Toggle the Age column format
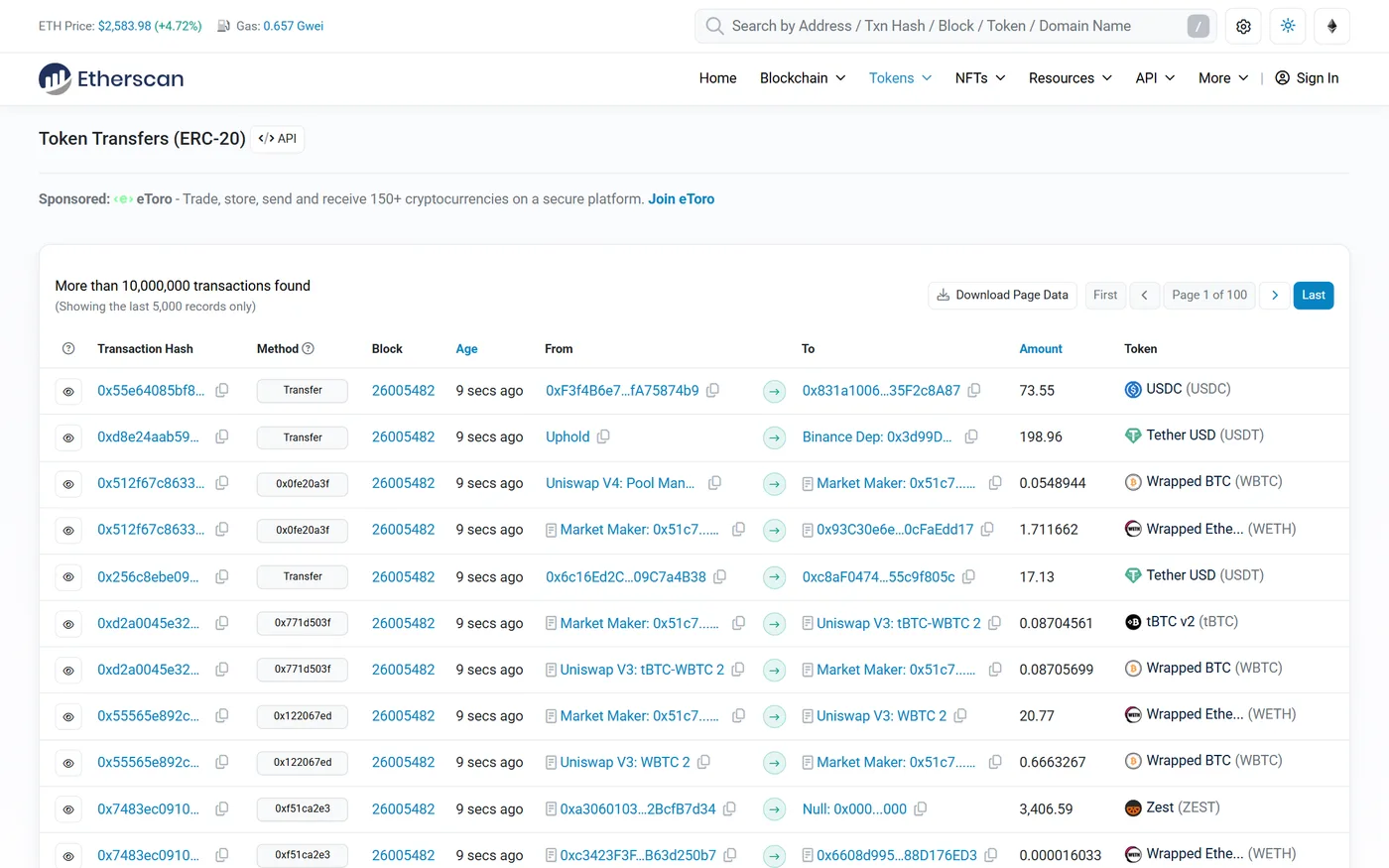Image resolution: width=1389 pixels, height=868 pixels. 466,349
